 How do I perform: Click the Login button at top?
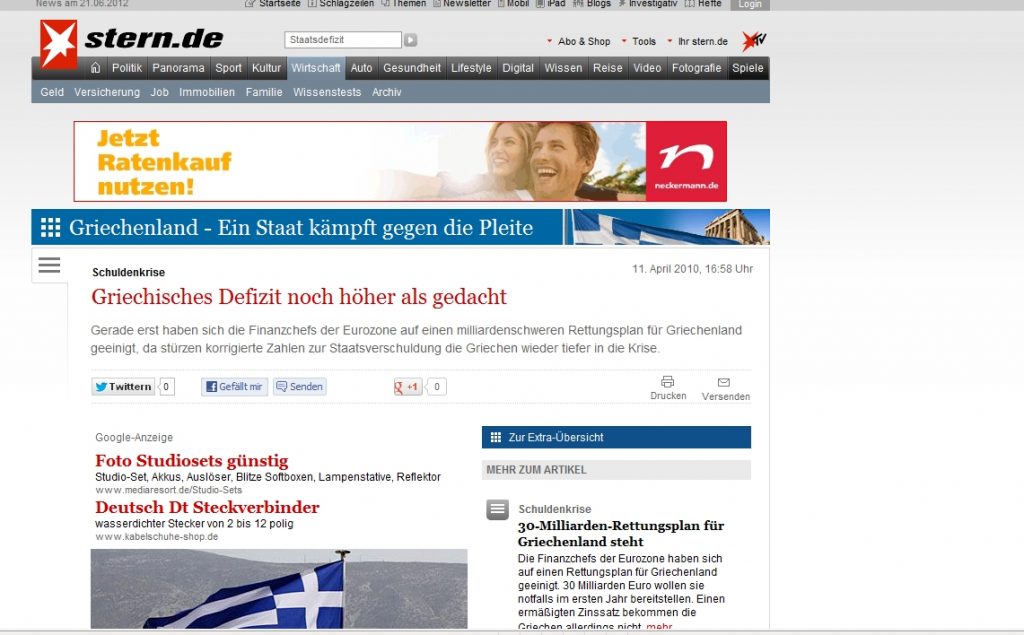(750, 5)
